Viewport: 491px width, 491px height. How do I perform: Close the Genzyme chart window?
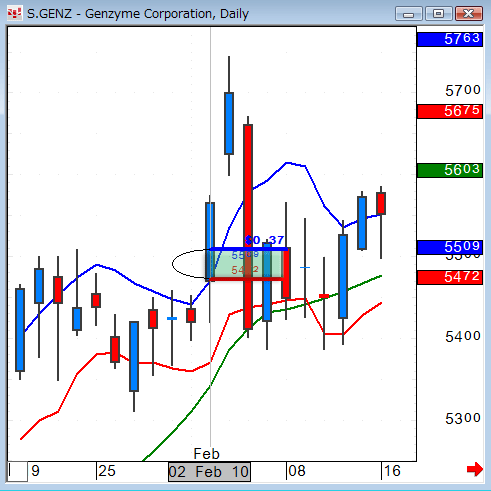[x=468, y=14]
